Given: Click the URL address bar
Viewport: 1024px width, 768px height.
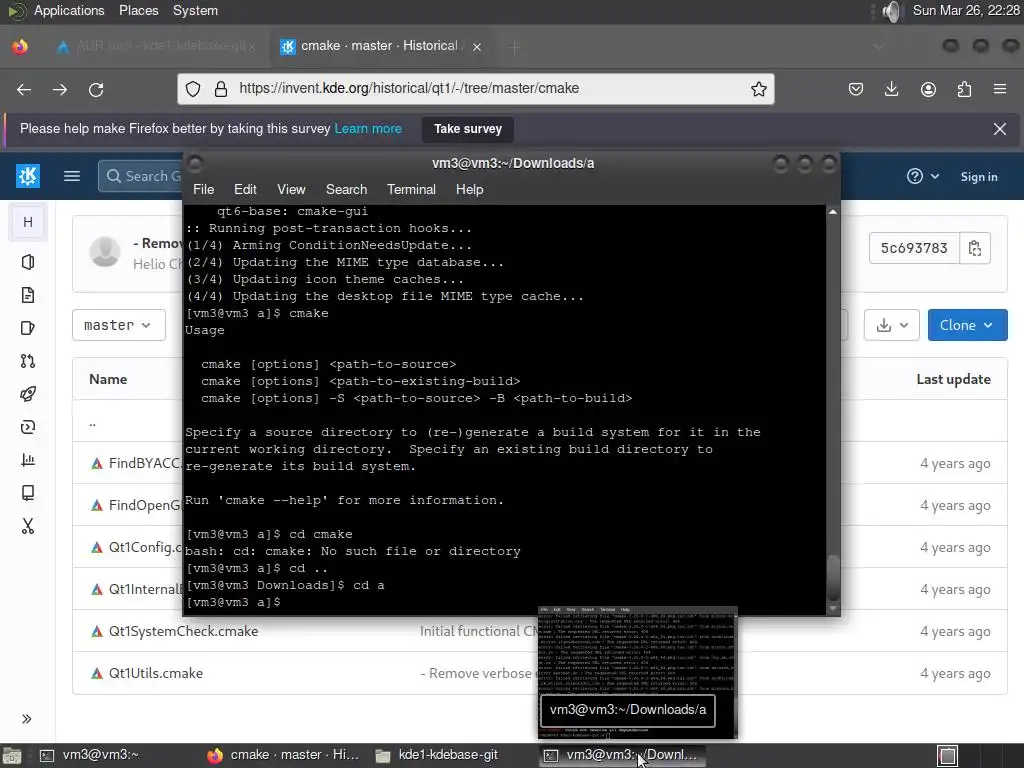Looking at the screenshot, I should pyautogui.click(x=475, y=89).
